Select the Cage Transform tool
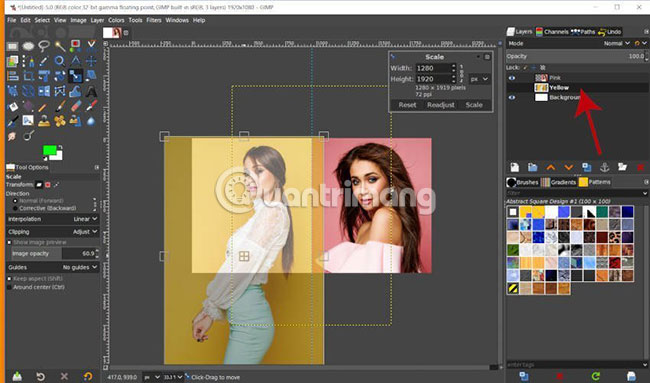Screen dimensions: 650x383 [60, 91]
